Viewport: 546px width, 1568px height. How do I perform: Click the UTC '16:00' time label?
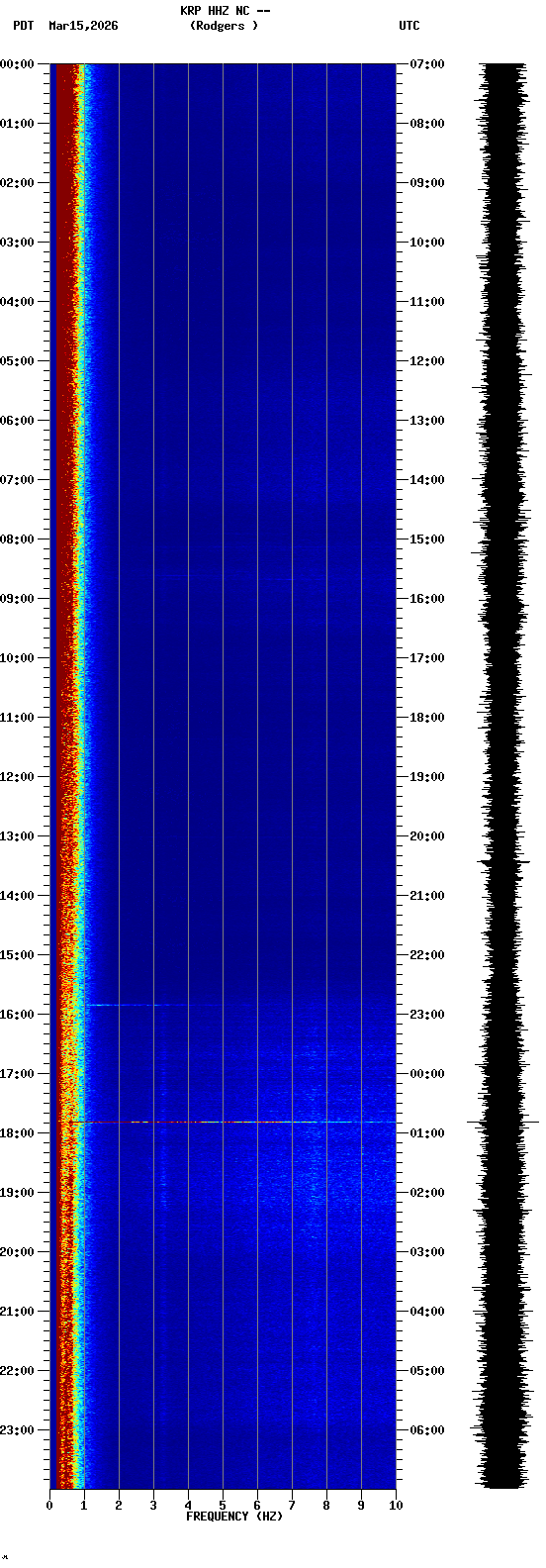pos(426,599)
